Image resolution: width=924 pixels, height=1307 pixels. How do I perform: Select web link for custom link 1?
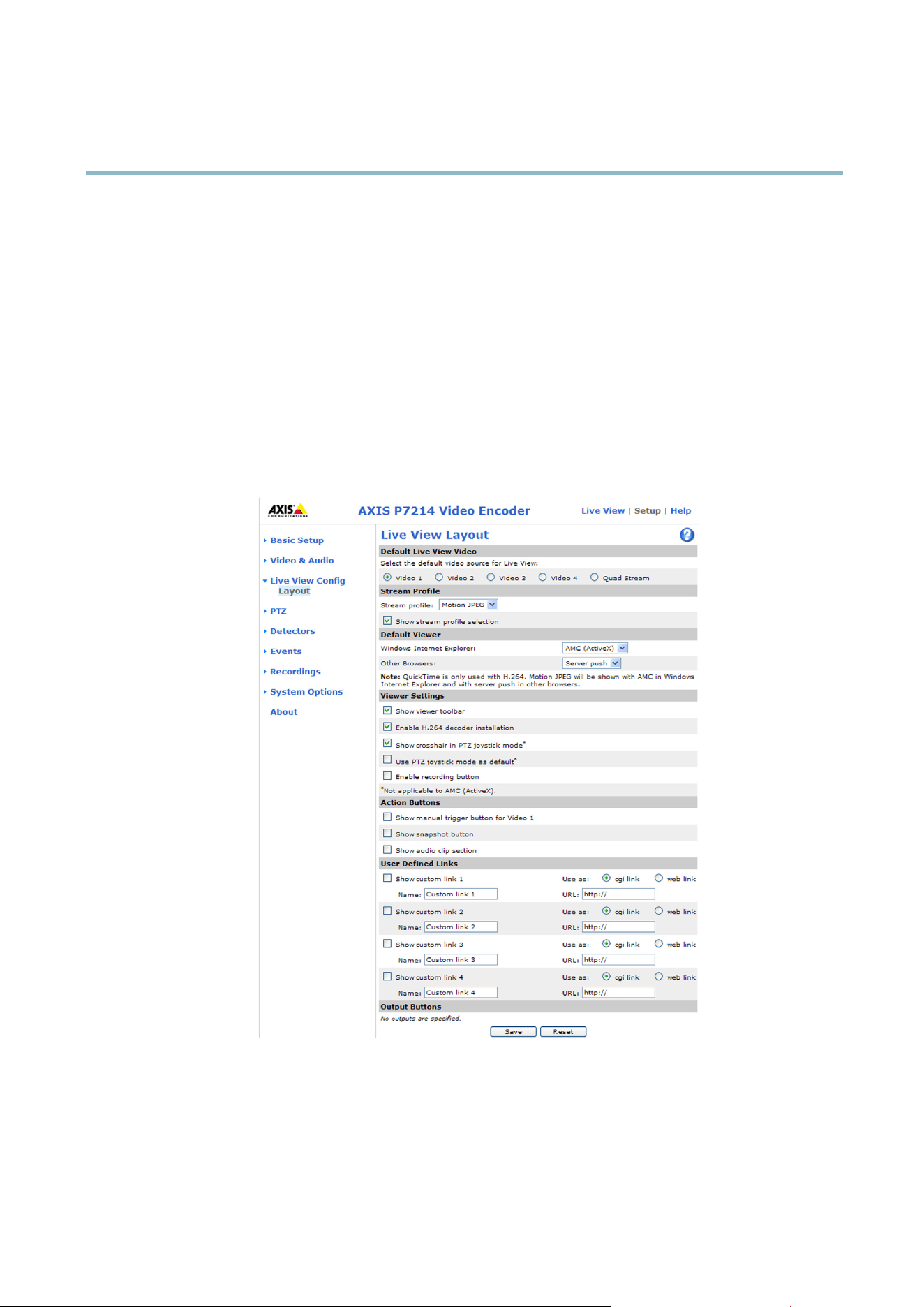[x=659, y=878]
